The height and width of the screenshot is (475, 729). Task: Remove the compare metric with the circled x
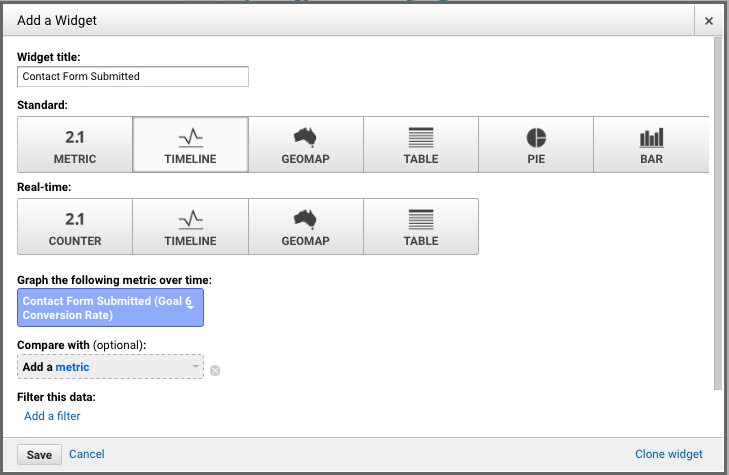[x=215, y=370]
